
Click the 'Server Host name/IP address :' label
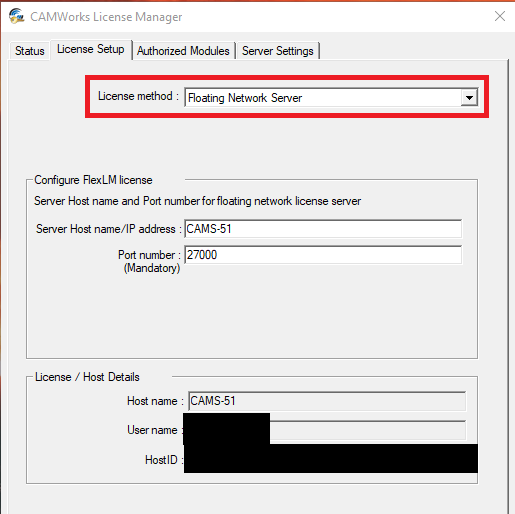point(109,229)
